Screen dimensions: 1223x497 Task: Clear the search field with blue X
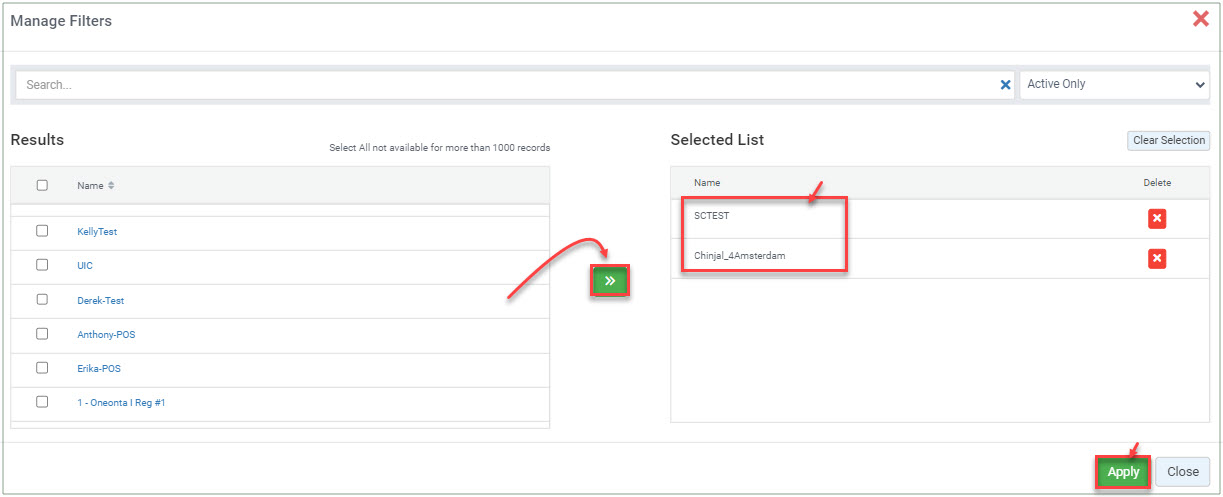tap(1006, 85)
